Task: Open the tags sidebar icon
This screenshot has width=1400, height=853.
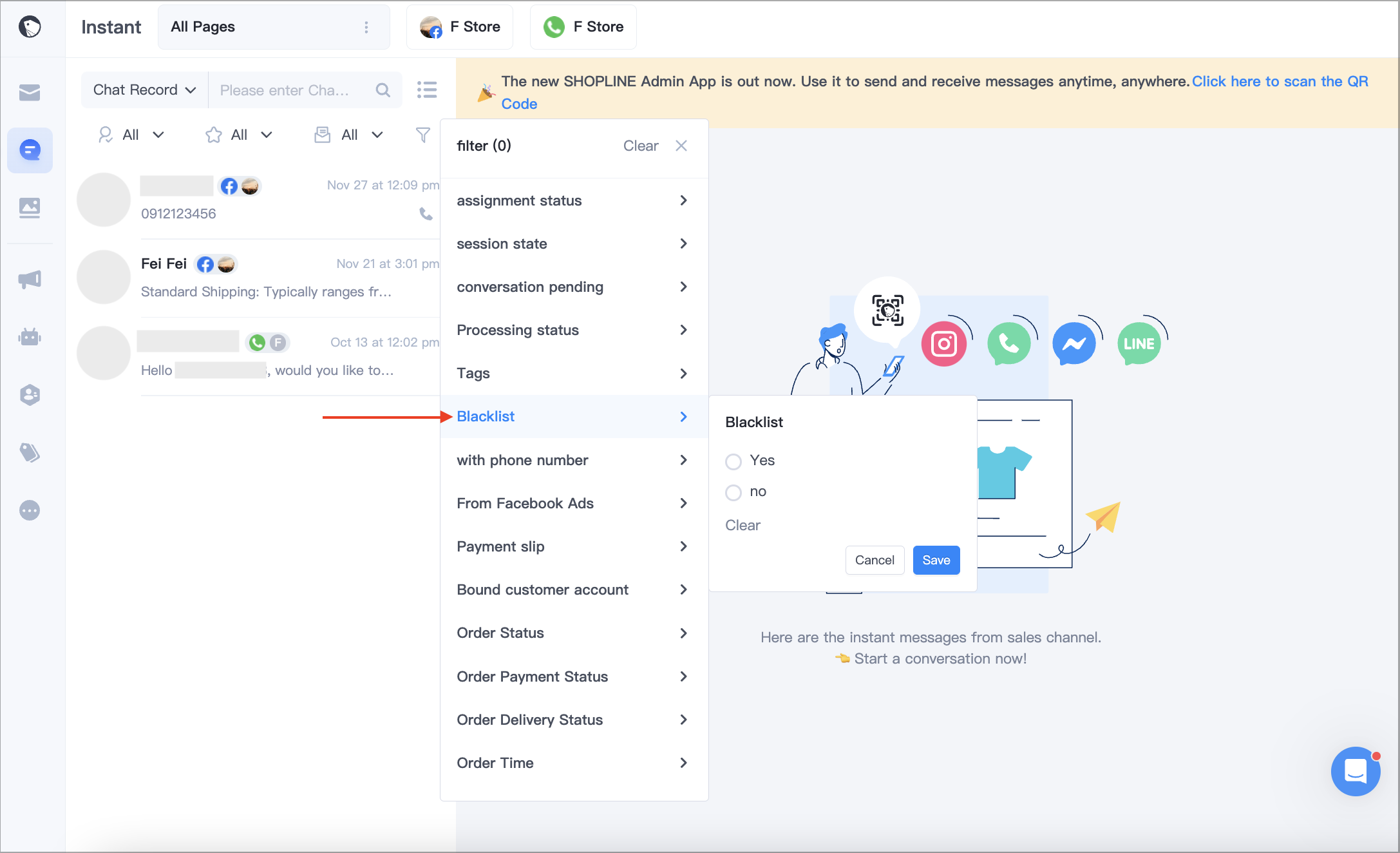Action: [30, 453]
